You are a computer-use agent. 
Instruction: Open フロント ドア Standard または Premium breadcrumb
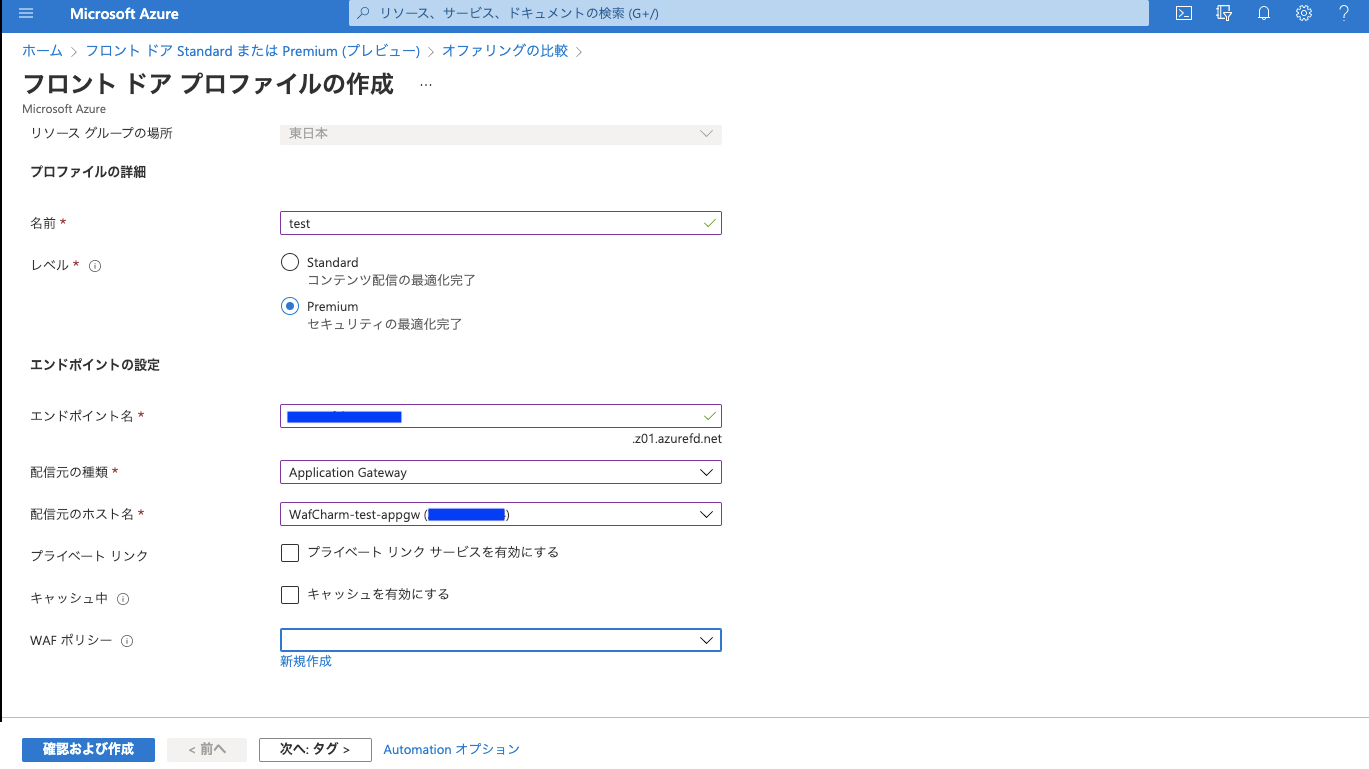[253, 50]
